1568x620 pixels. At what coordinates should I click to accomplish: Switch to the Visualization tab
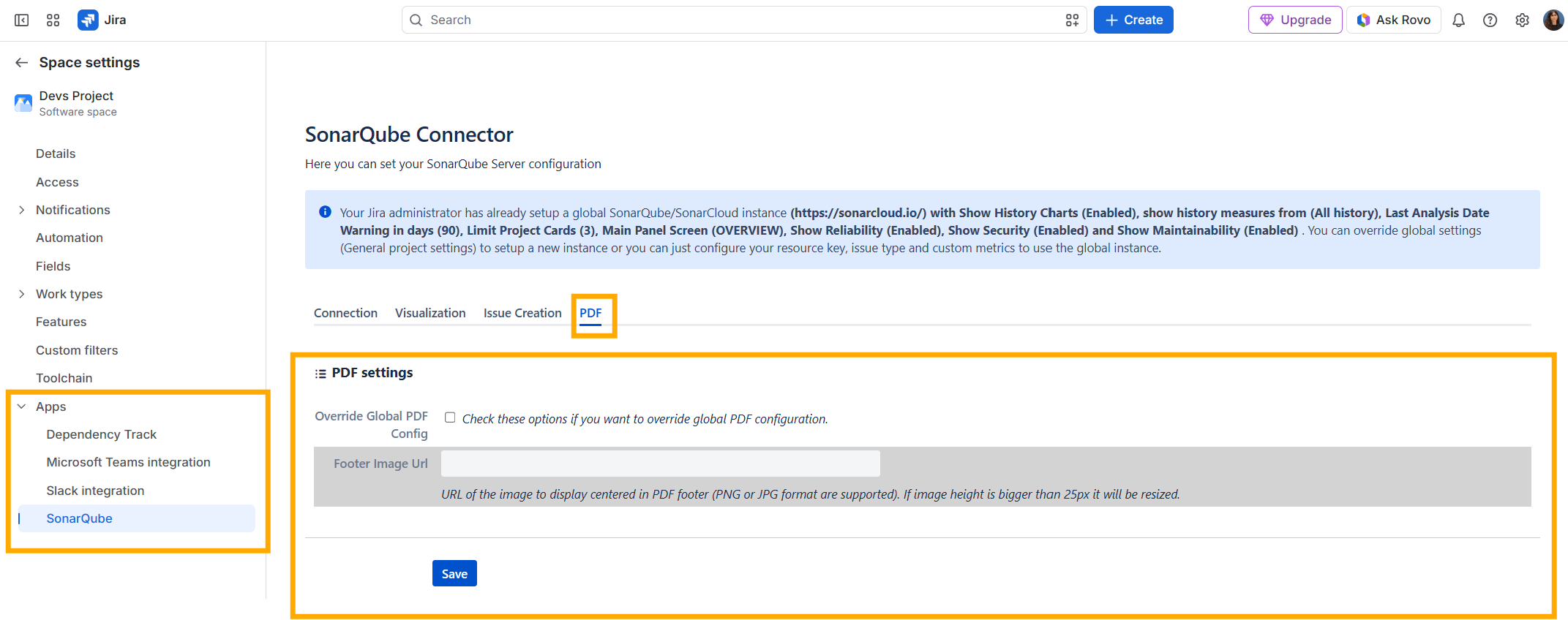point(430,313)
